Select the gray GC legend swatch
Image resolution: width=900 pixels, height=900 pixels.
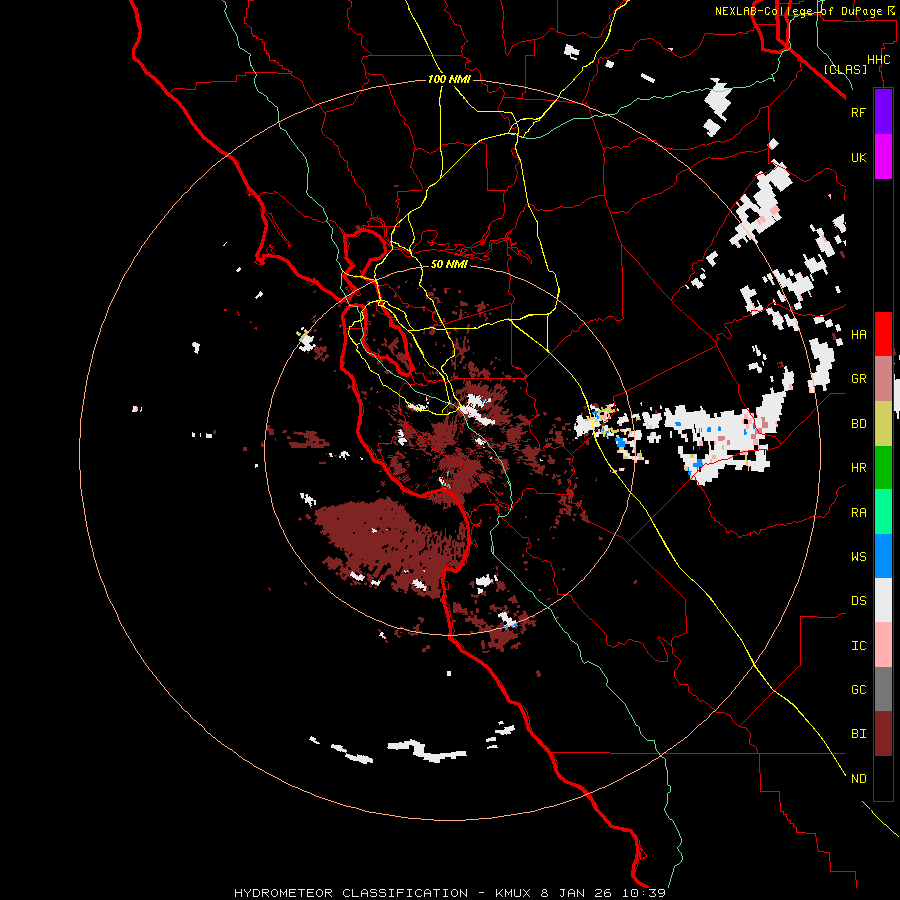883,689
